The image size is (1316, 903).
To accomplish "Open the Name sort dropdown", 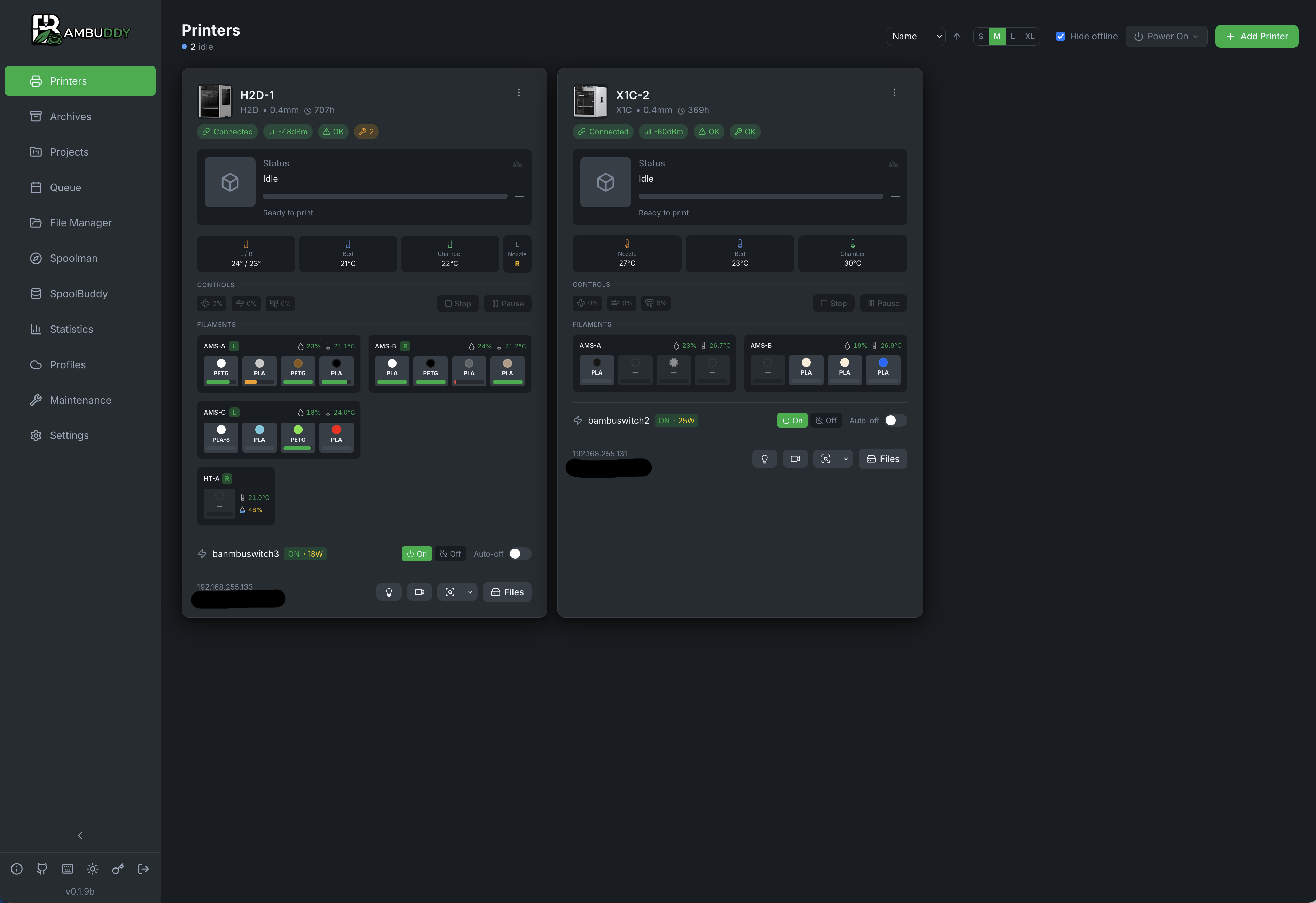I will (x=916, y=36).
